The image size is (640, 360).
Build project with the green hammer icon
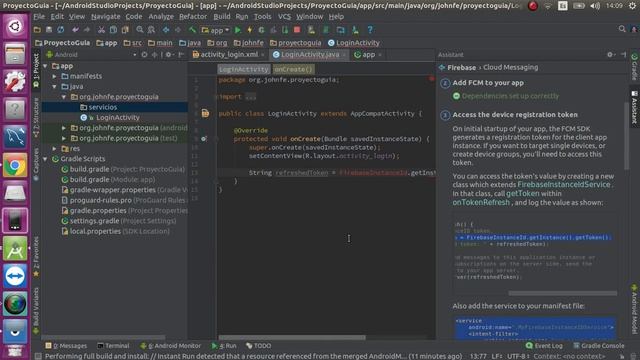pos(192,30)
